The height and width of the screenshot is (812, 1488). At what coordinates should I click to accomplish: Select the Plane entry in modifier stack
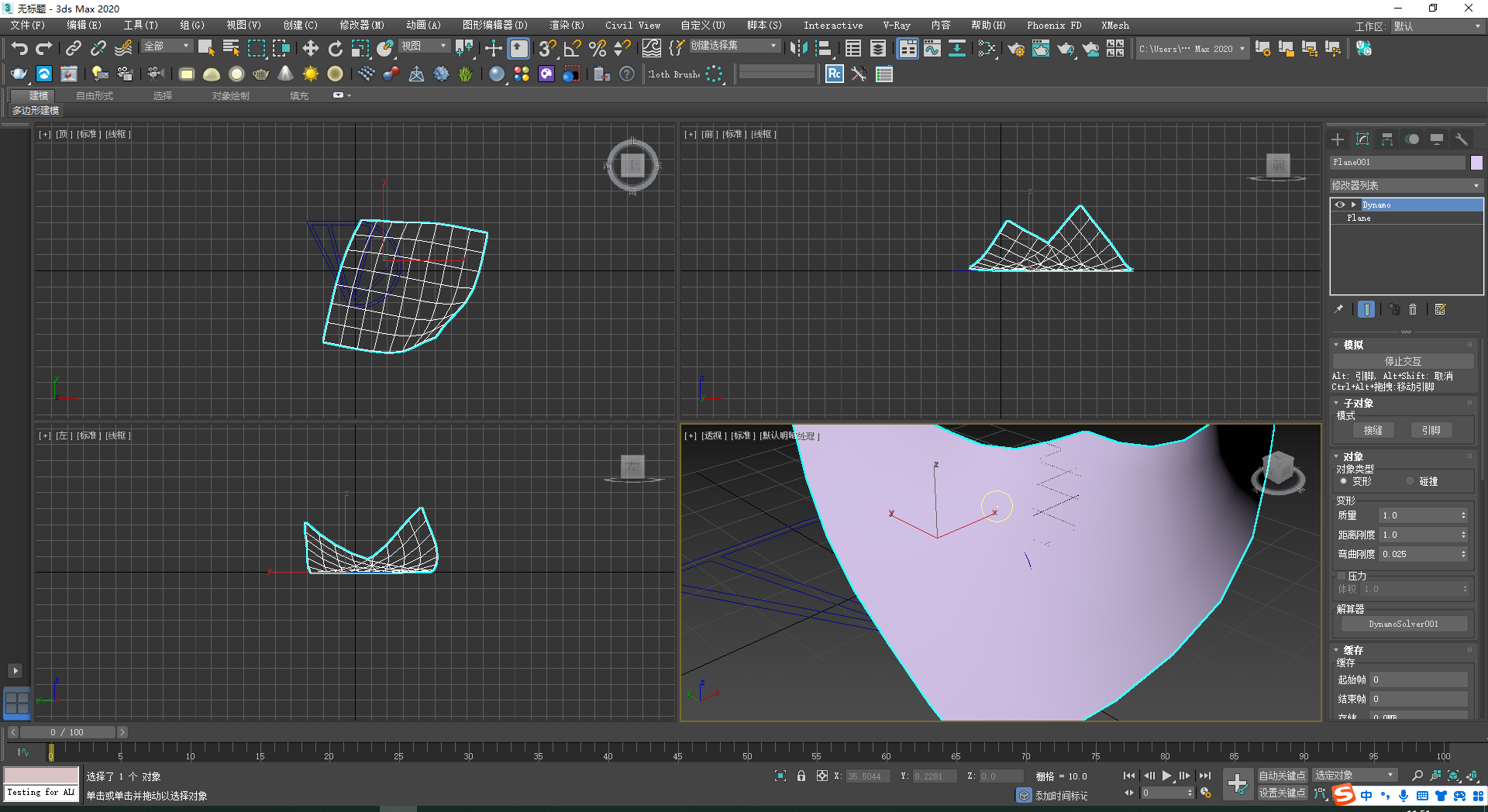(x=1358, y=218)
